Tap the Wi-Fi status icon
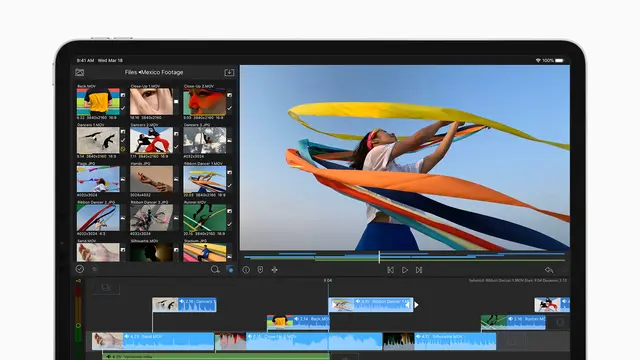The width and height of the screenshot is (640, 360). 538,60
